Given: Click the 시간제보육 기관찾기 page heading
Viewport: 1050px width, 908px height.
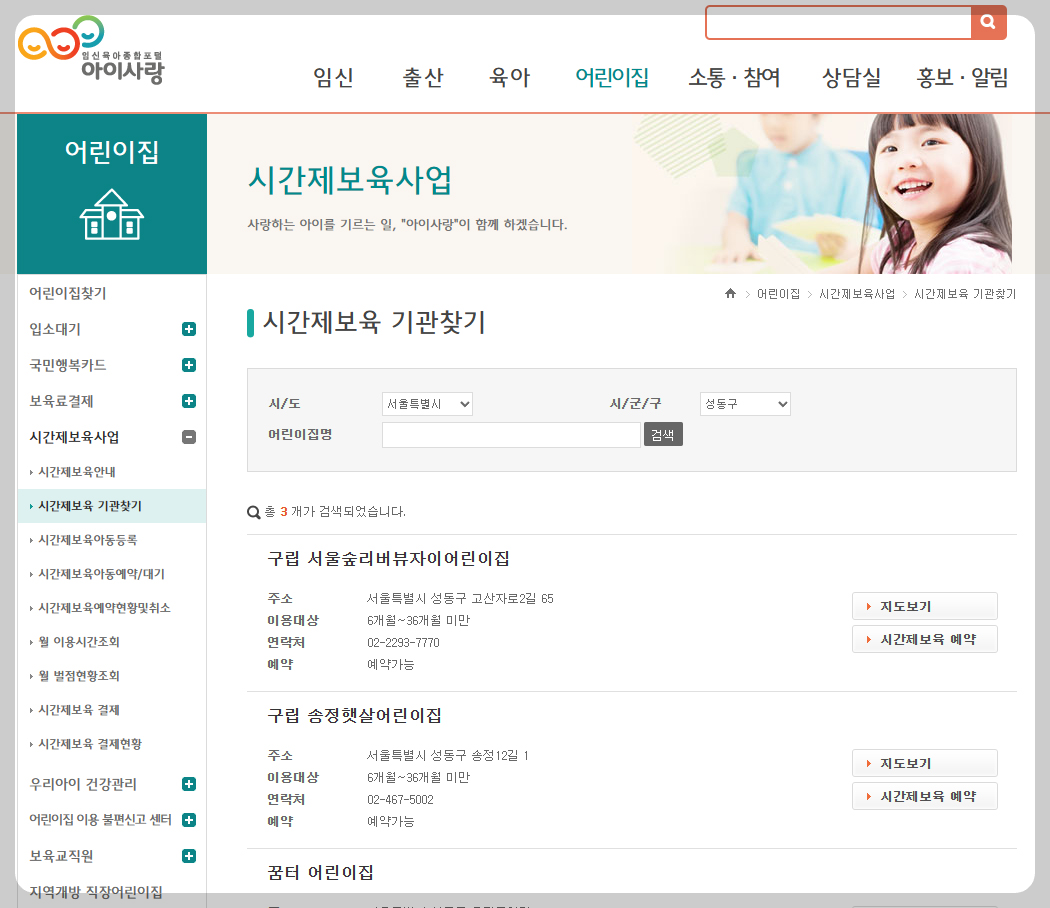Looking at the screenshot, I should [374, 322].
